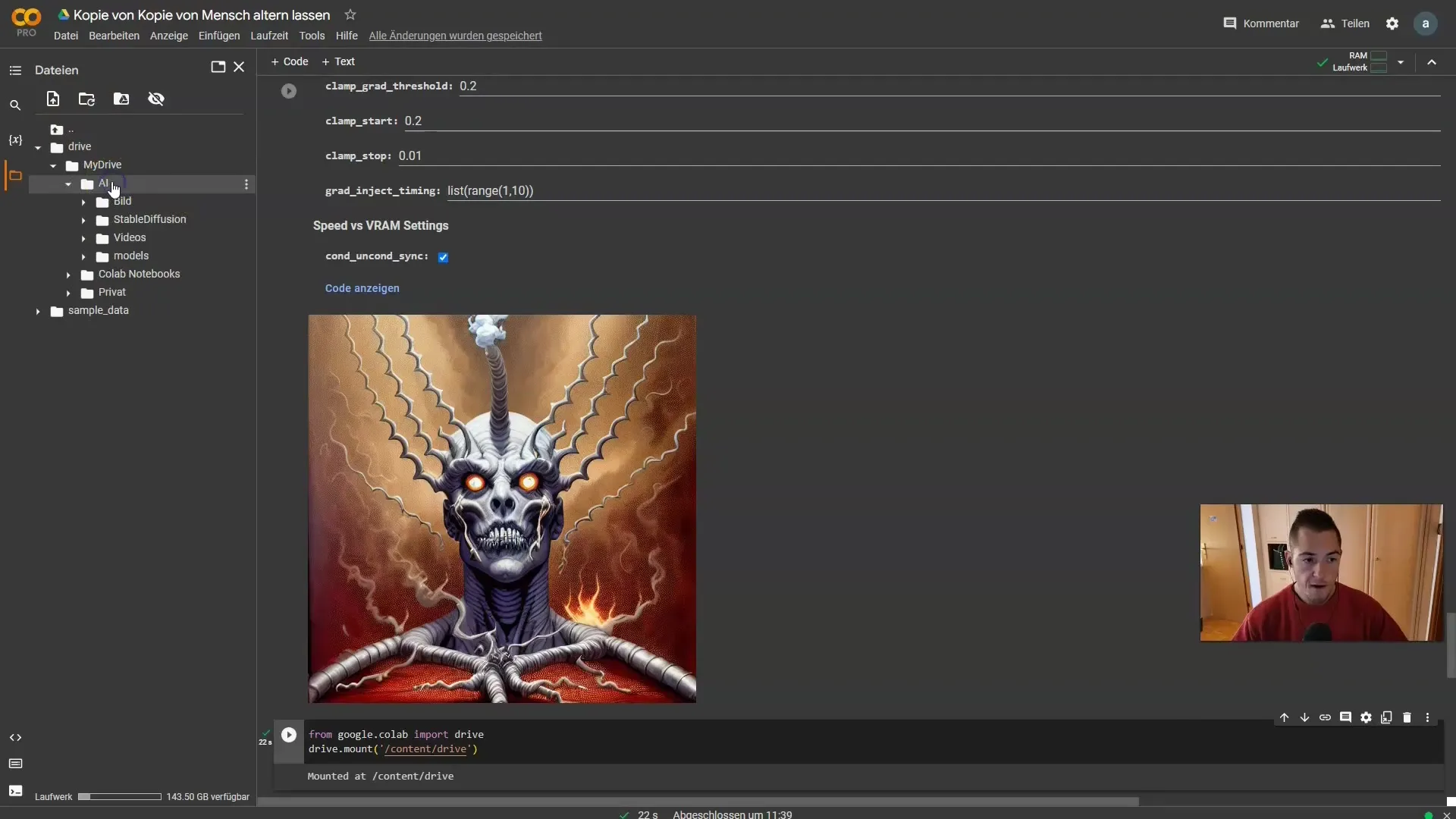Image resolution: width=1456 pixels, height=819 pixels.
Task: Expand the Bild folder
Action: pos(83,202)
